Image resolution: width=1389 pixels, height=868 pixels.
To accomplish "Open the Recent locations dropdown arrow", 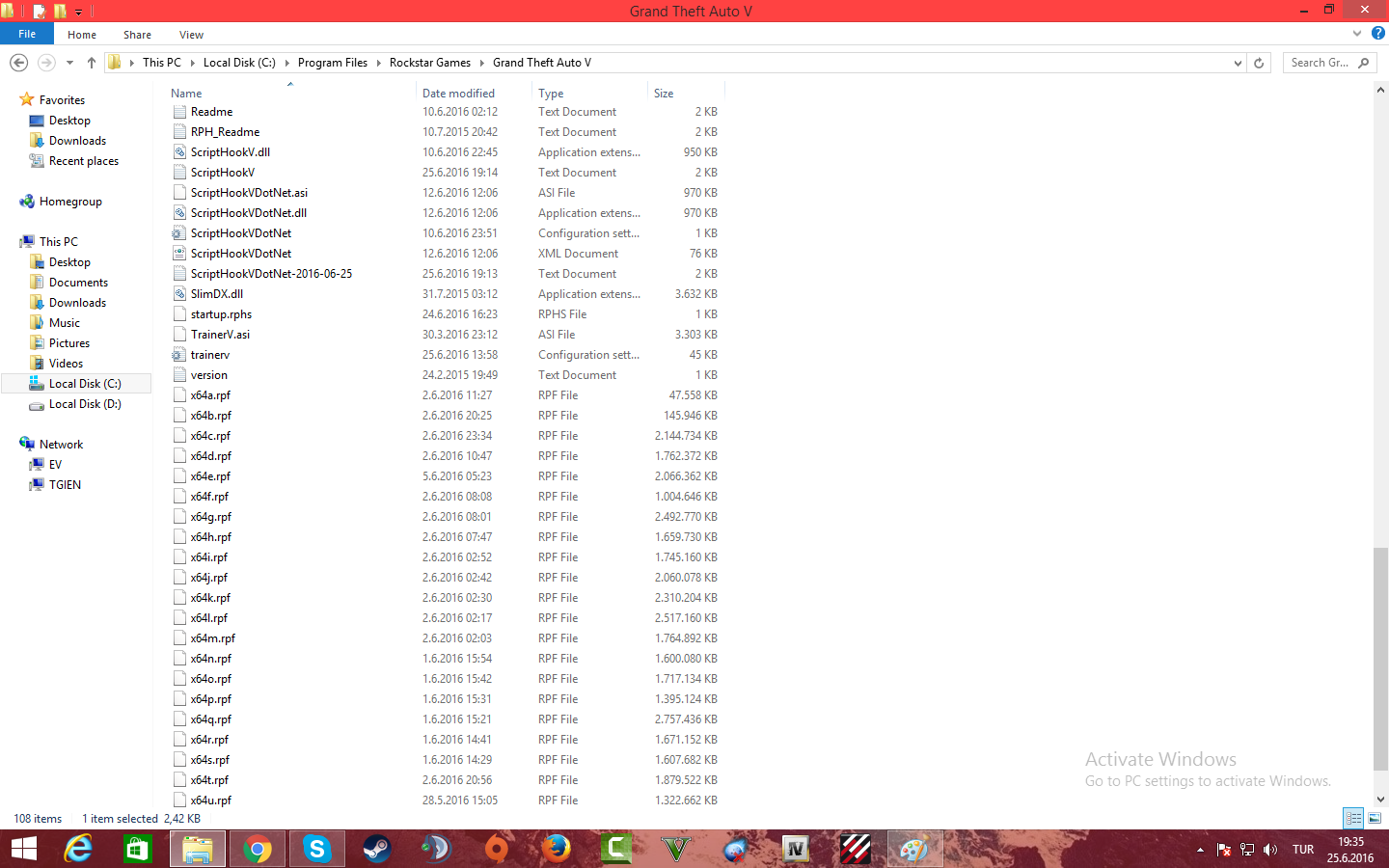I will pos(69,63).
